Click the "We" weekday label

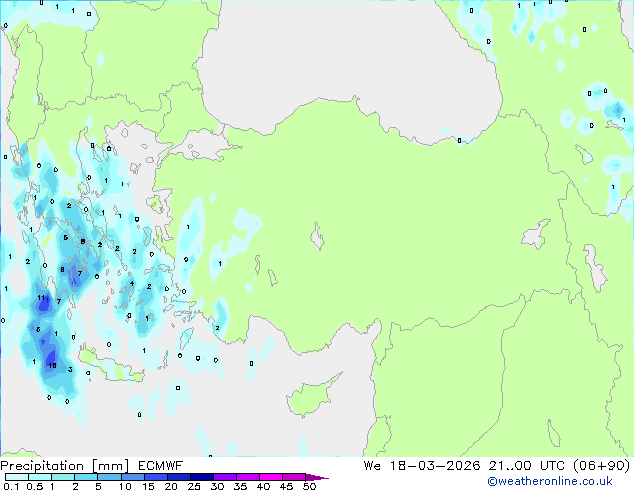(372, 466)
